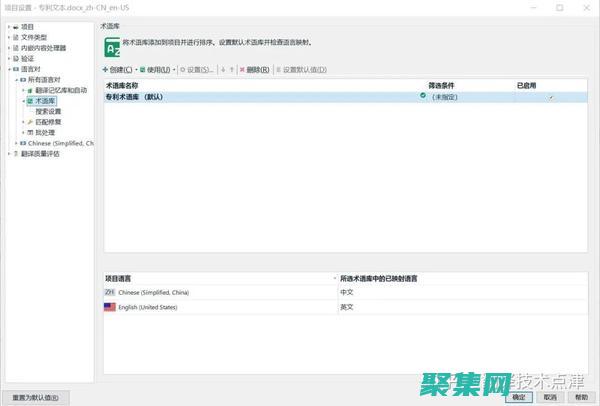The width and height of the screenshot is (600, 406).
Task: Expand the 文件类型 tree node
Action: tap(9, 38)
